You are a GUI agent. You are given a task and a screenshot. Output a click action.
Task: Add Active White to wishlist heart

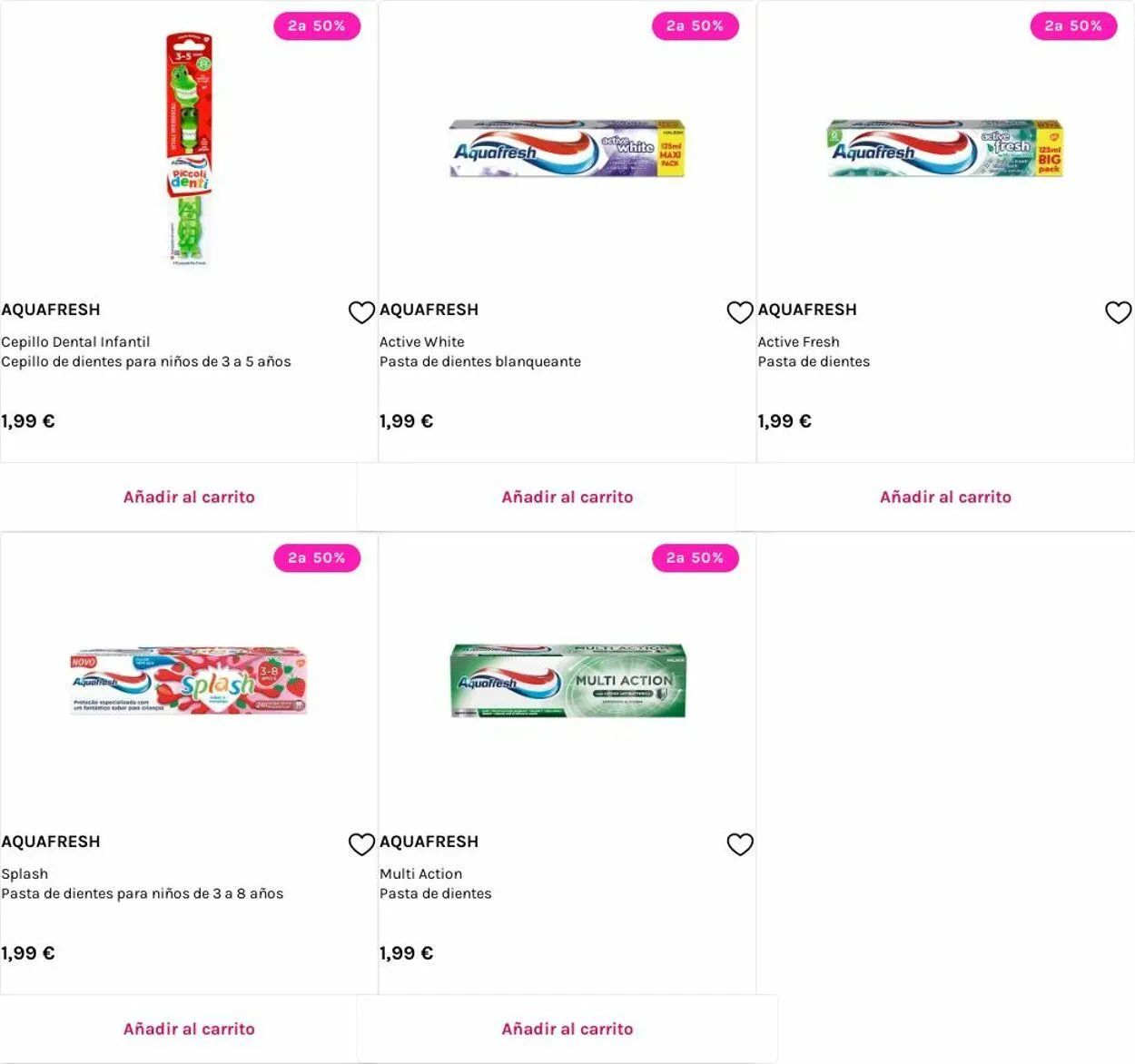[740, 312]
